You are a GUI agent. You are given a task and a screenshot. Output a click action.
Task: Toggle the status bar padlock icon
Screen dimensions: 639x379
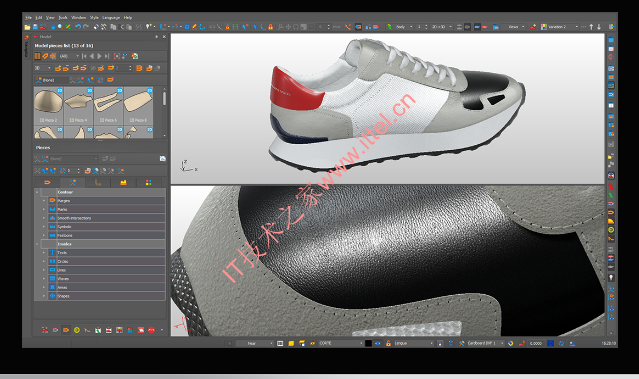(x=388, y=344)
